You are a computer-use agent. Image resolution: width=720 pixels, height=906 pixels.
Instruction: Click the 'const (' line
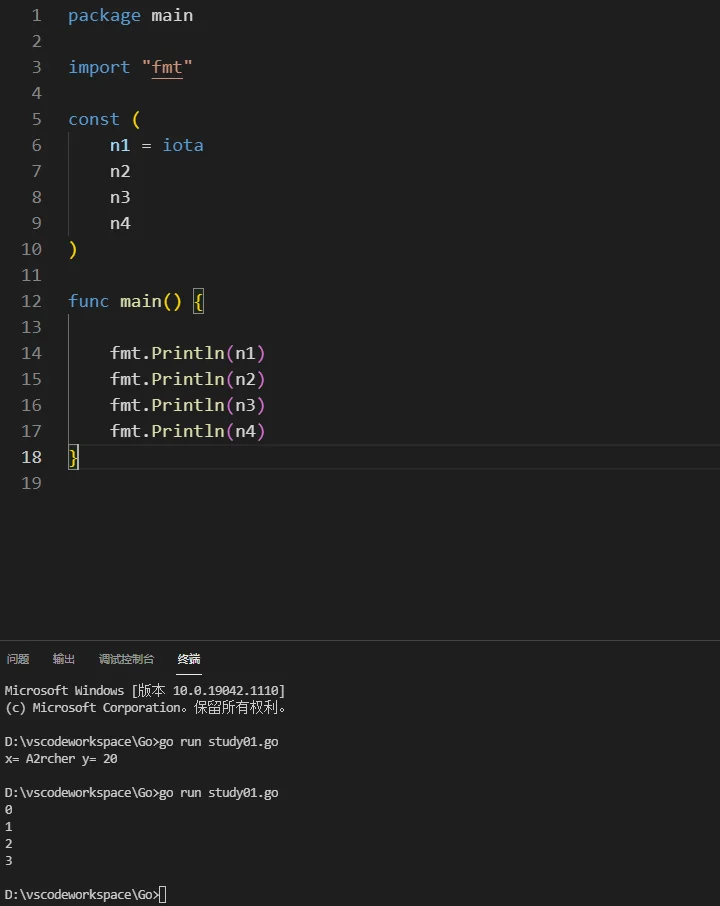[x=104, y=120]
